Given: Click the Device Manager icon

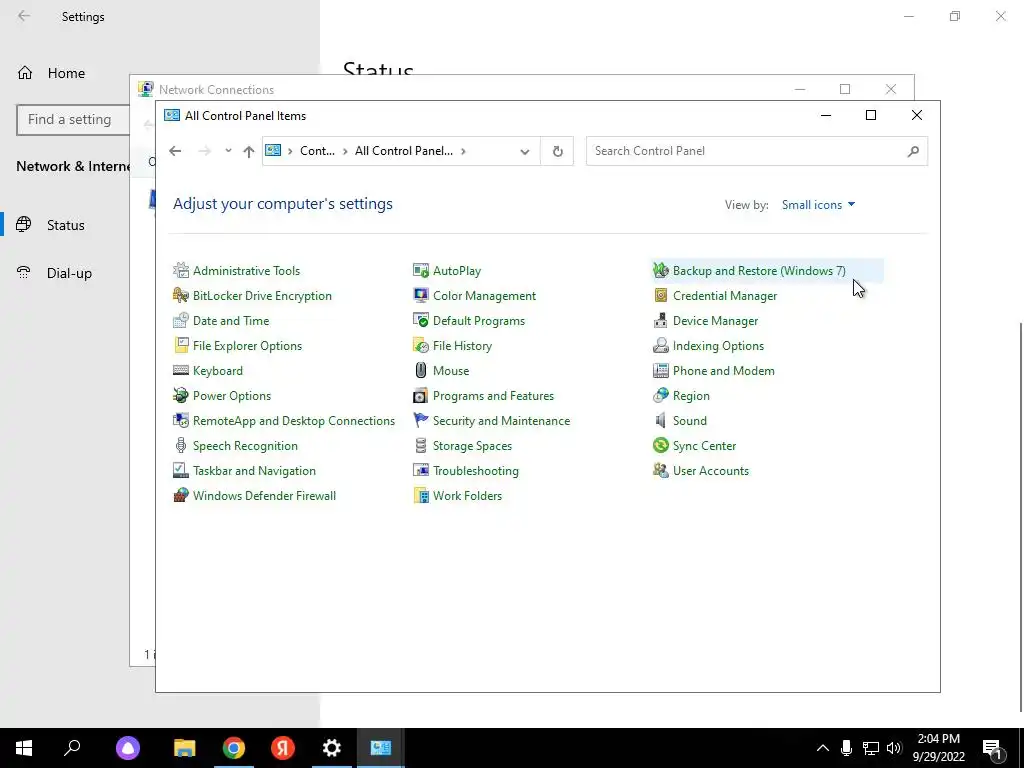Looking at the screenshot, I should tap(661, 321).
